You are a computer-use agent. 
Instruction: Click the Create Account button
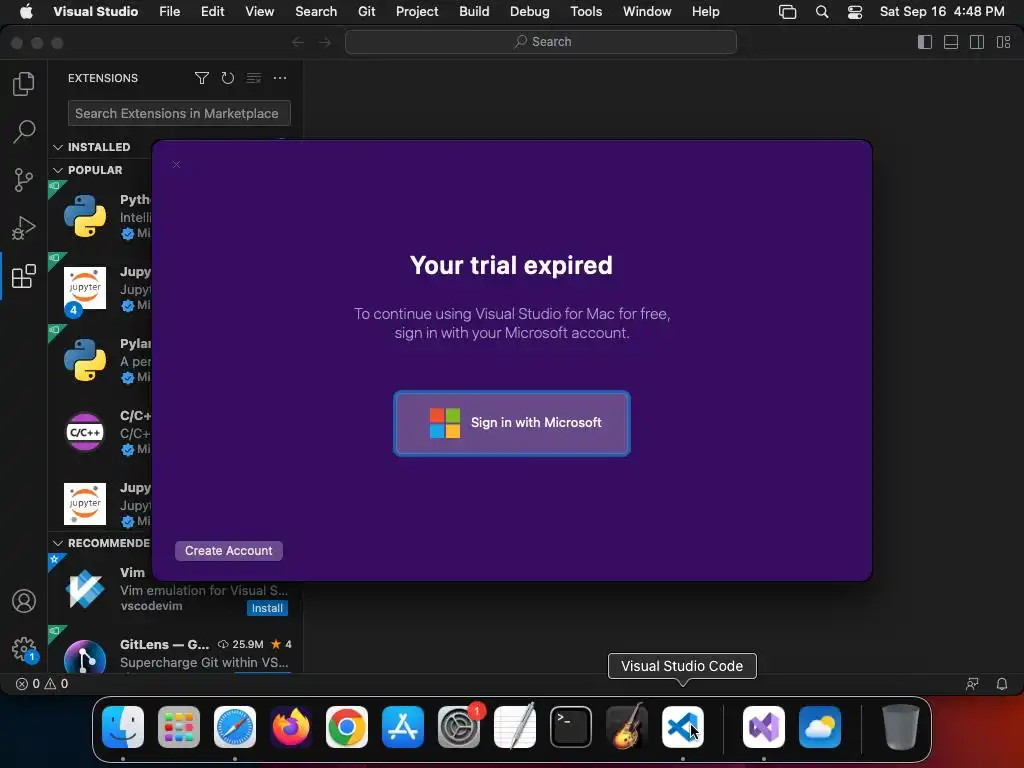[229, 551]
